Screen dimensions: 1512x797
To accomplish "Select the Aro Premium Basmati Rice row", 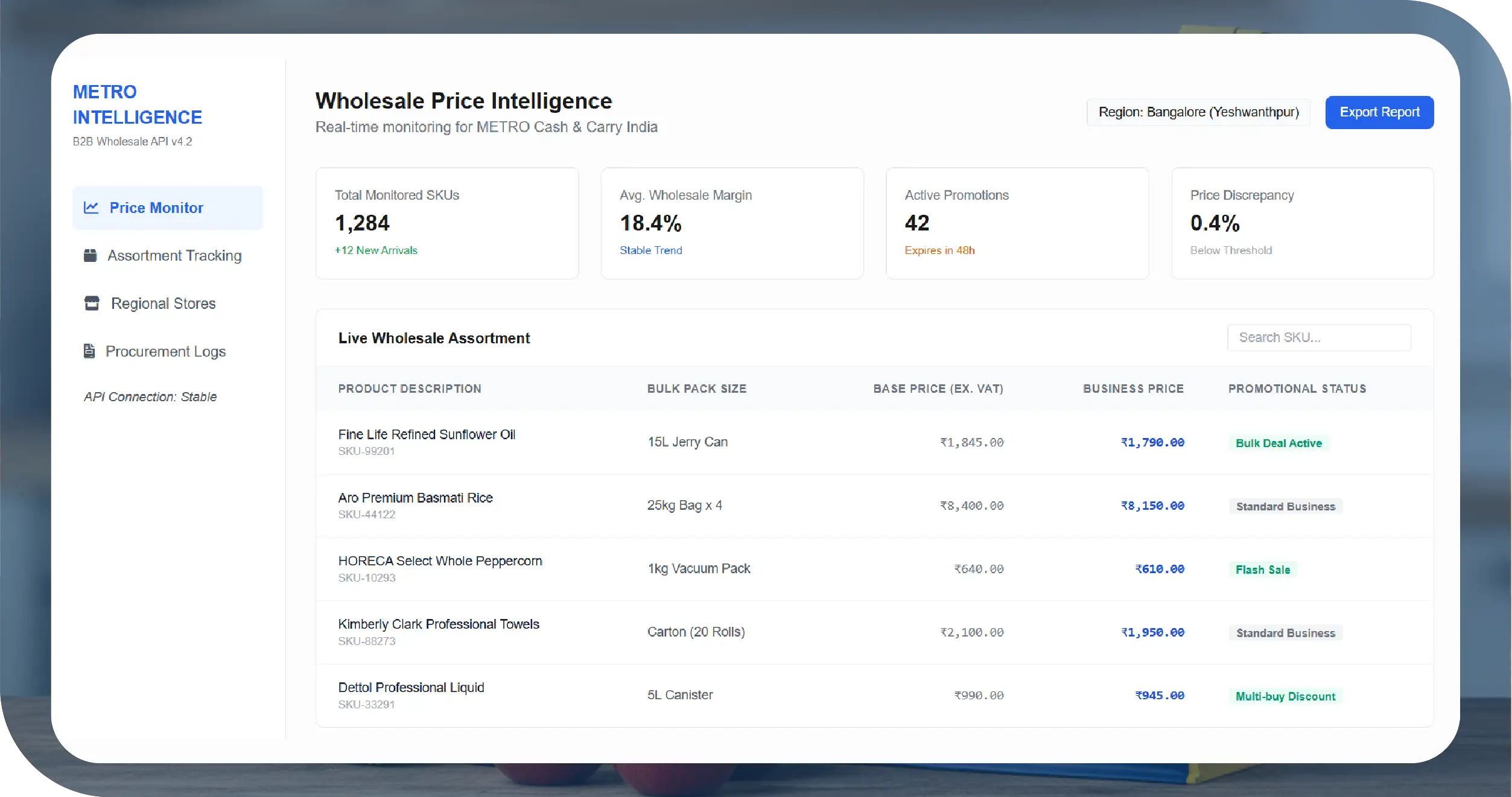I will [724, 505].
